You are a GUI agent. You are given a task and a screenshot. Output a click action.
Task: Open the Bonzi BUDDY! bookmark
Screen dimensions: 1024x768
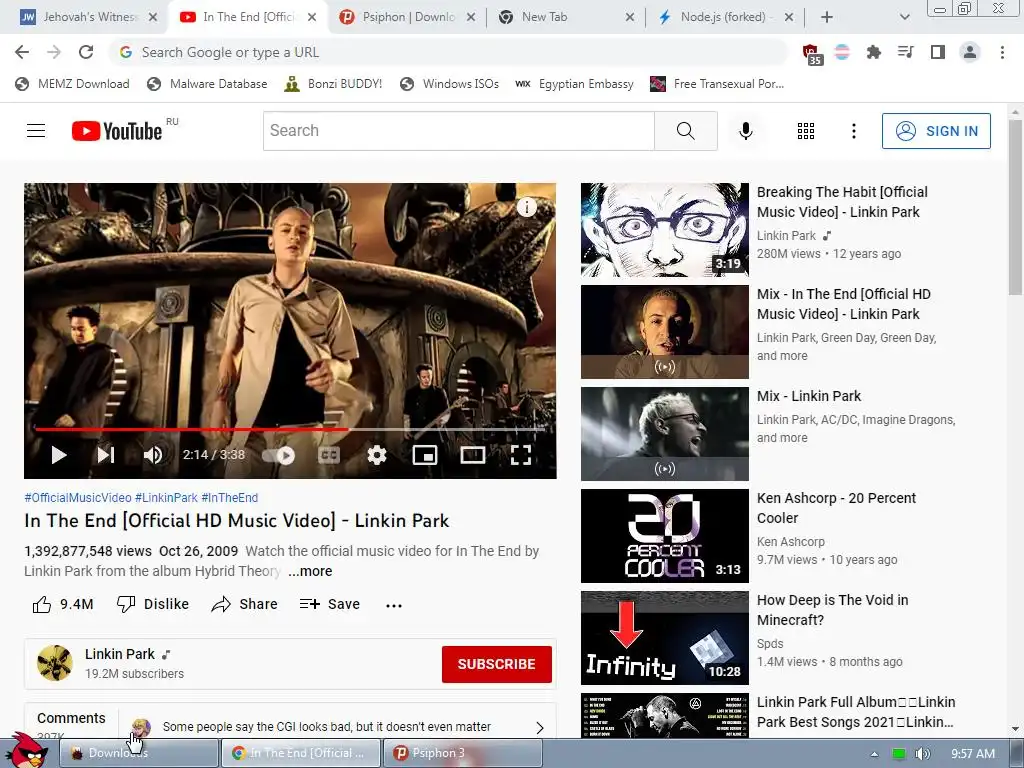point(333,84)
